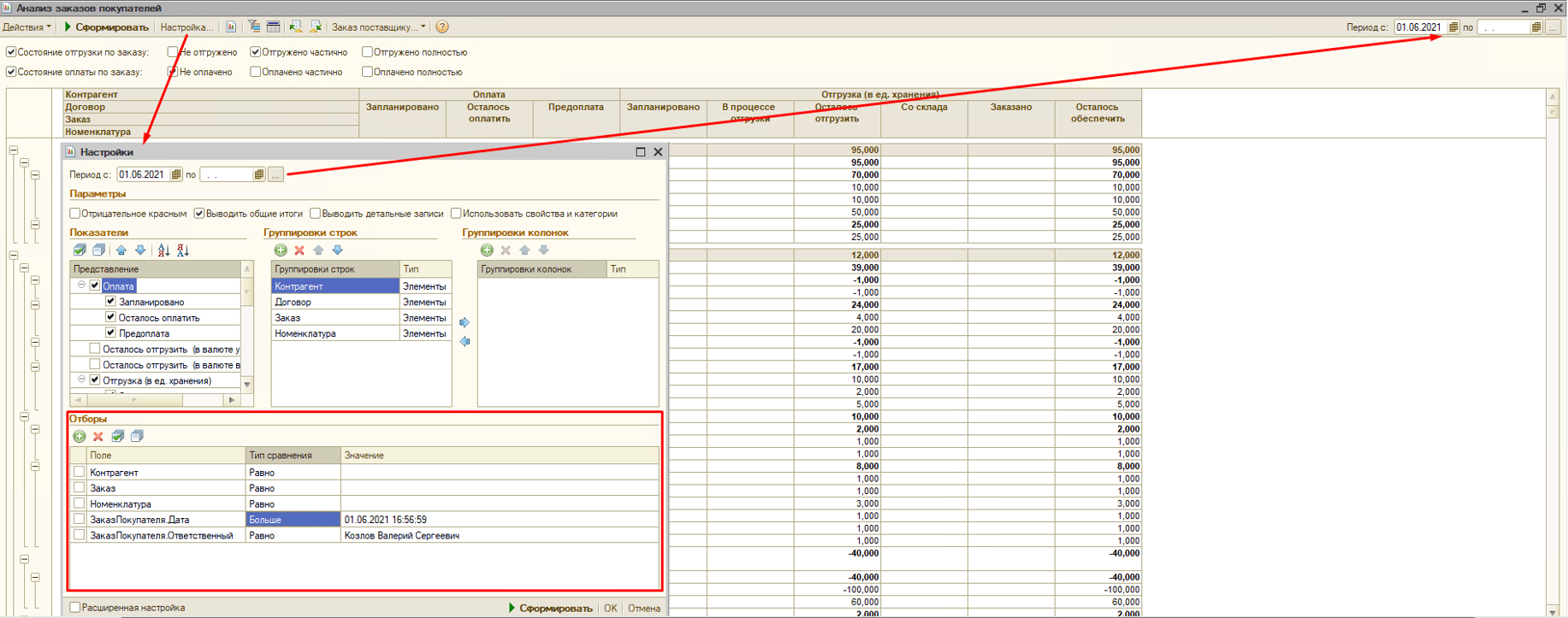1568x618 pixels.
Task: Open the Заказ поставщику dropdown
Action: [379, 27]
